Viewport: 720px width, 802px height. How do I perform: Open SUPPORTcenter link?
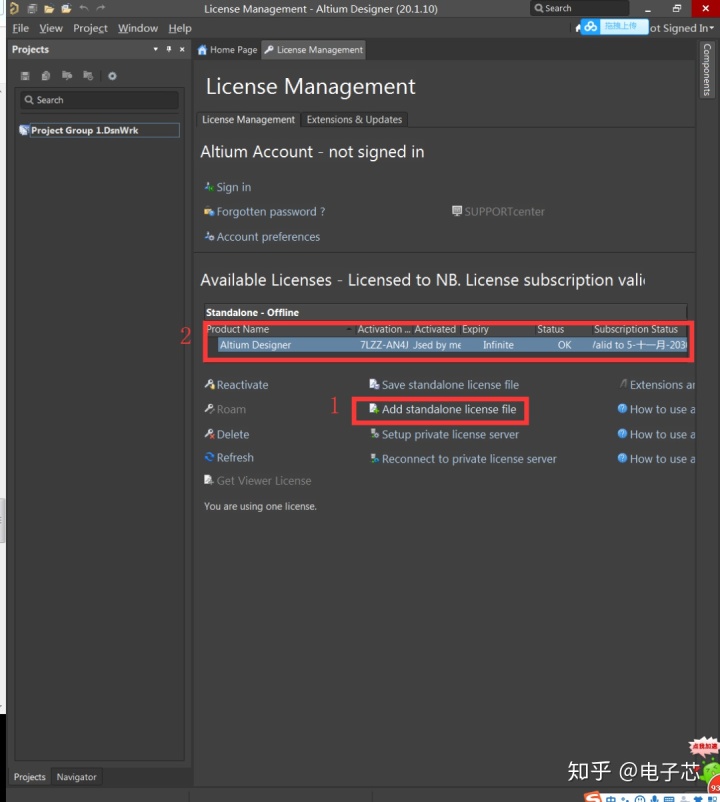(504, 212)
